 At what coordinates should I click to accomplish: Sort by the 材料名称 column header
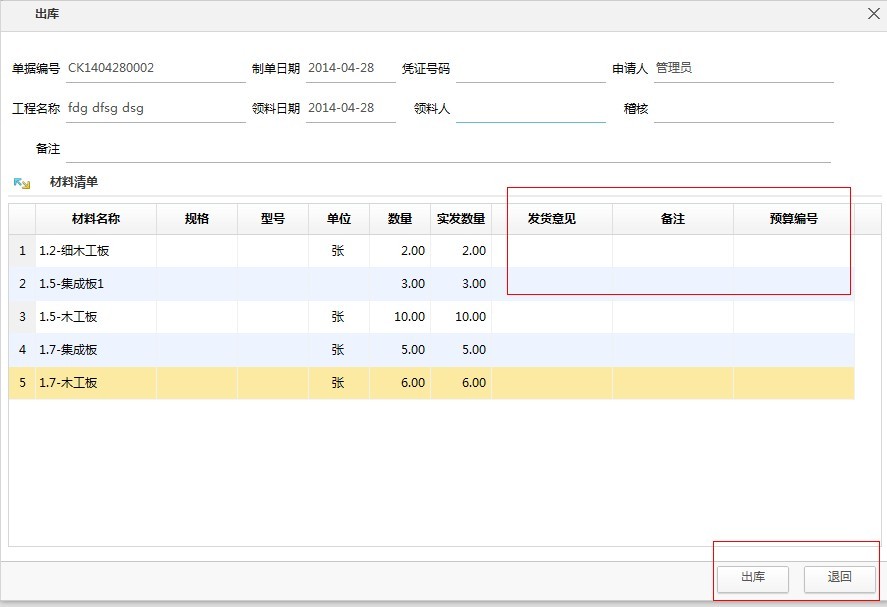[96, 219]
